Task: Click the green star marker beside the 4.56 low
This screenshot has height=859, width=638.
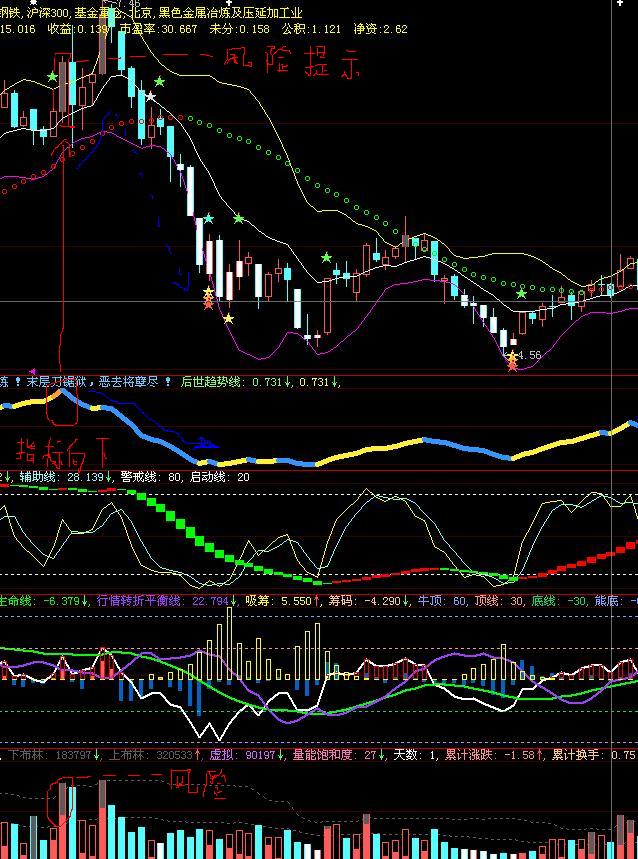Action: [x=521, y=293]
